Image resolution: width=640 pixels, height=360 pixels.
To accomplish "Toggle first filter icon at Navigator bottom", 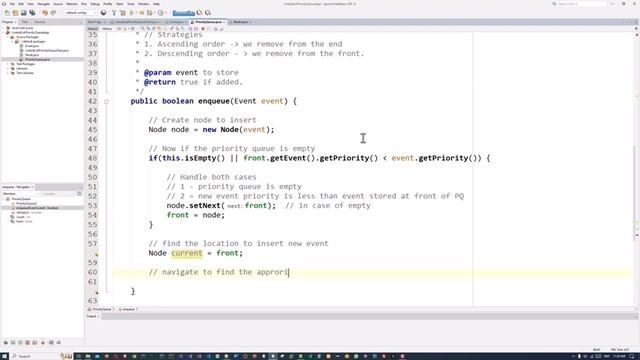I will click(x=6, y=343).
